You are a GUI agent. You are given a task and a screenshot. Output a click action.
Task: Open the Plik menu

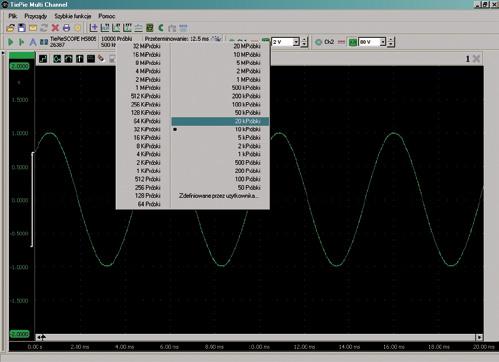click(13, 16)
